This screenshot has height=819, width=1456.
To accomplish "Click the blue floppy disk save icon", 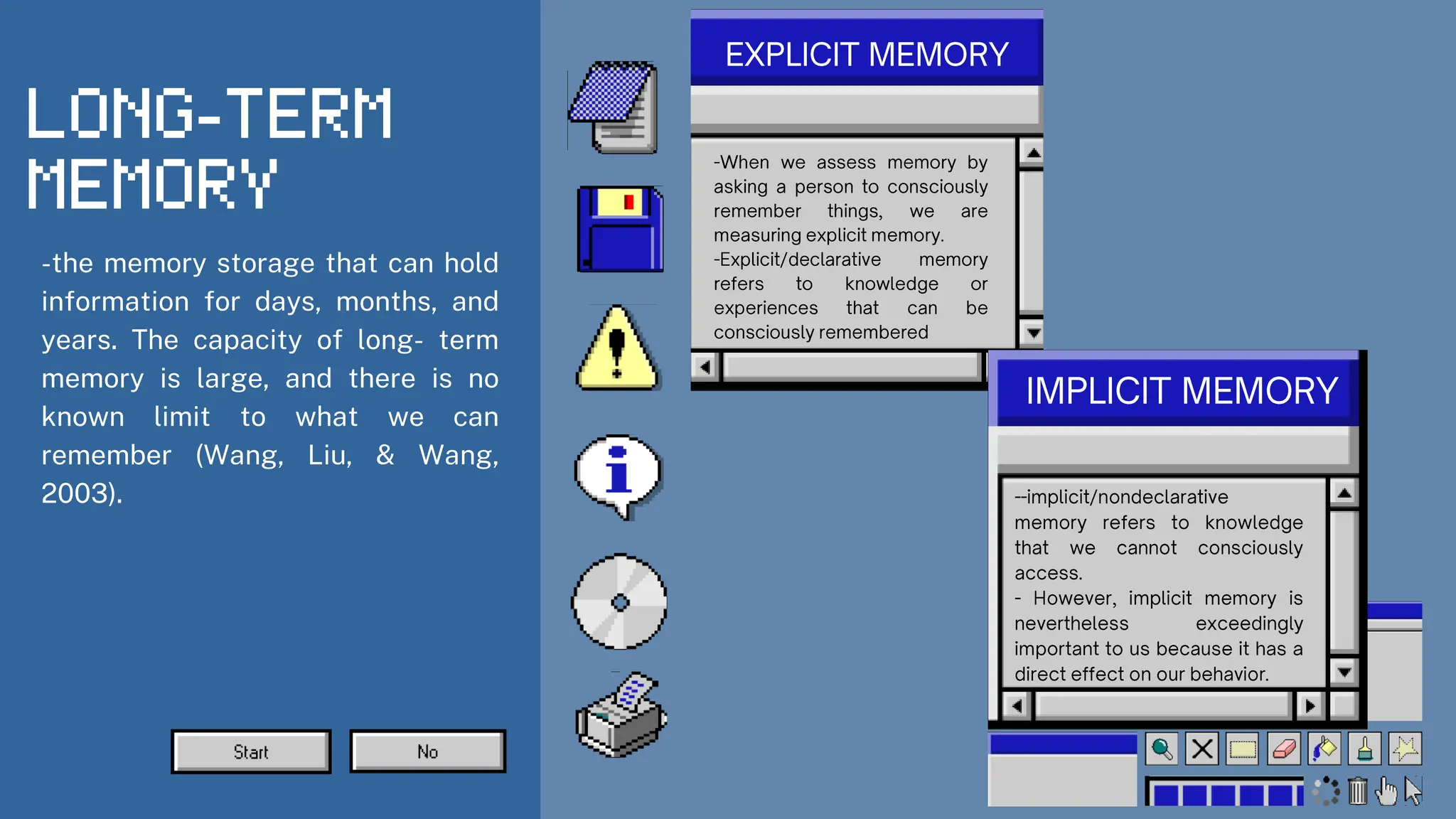I will pos(621,229).
